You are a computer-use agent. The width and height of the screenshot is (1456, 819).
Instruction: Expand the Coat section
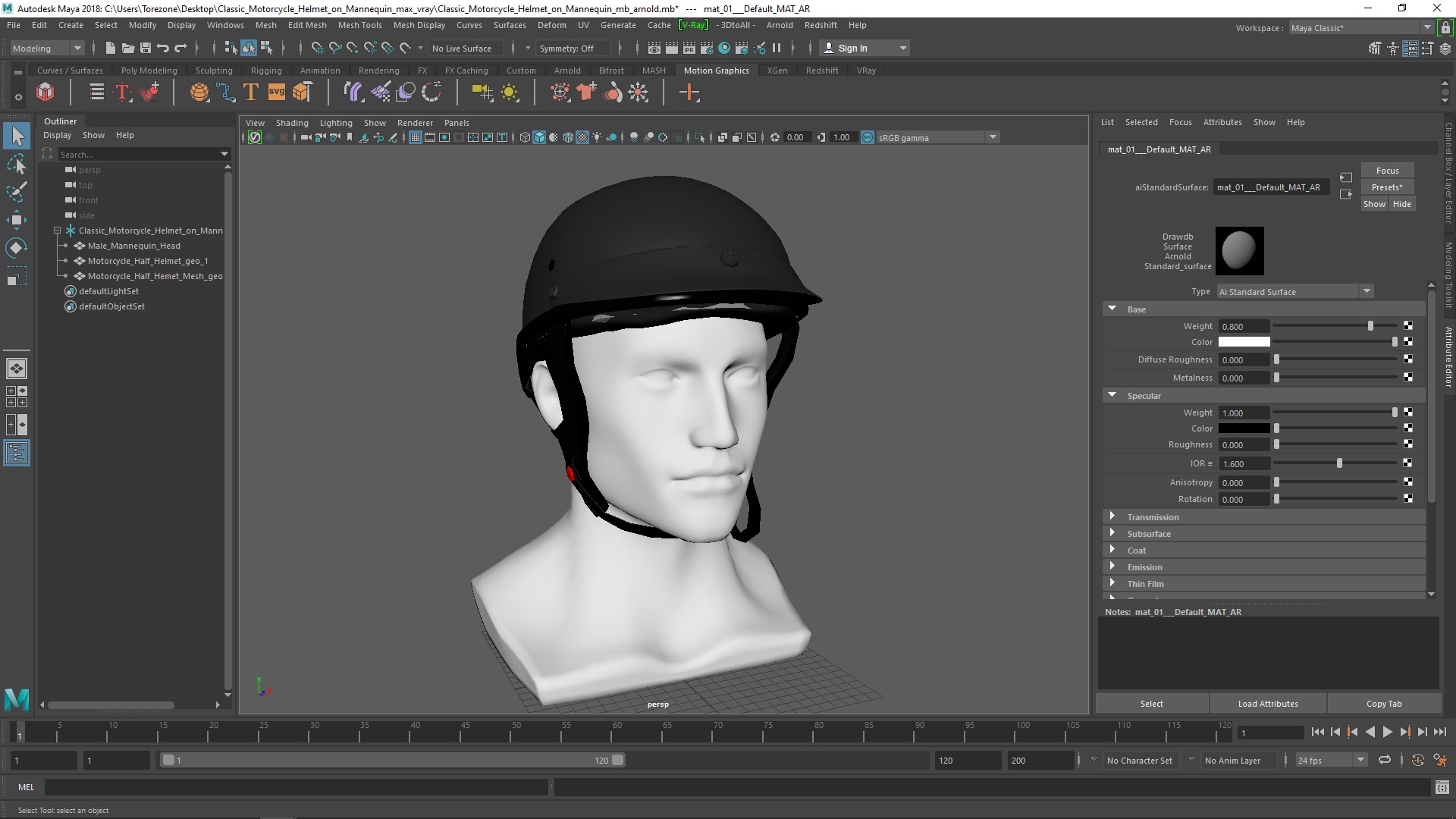pos(1112,550)
